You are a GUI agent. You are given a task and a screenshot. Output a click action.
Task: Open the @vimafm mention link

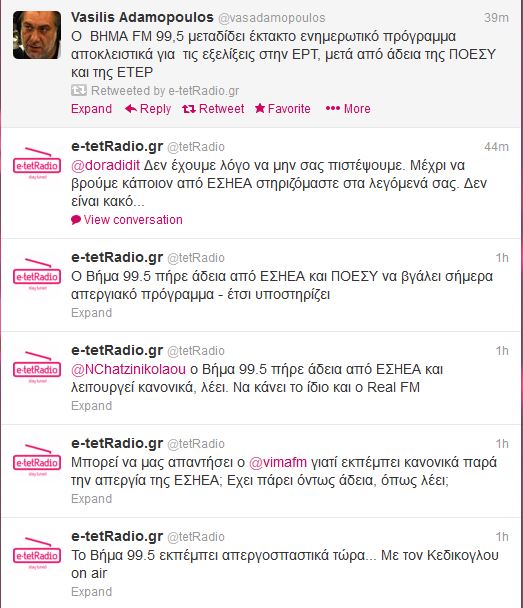278,462
